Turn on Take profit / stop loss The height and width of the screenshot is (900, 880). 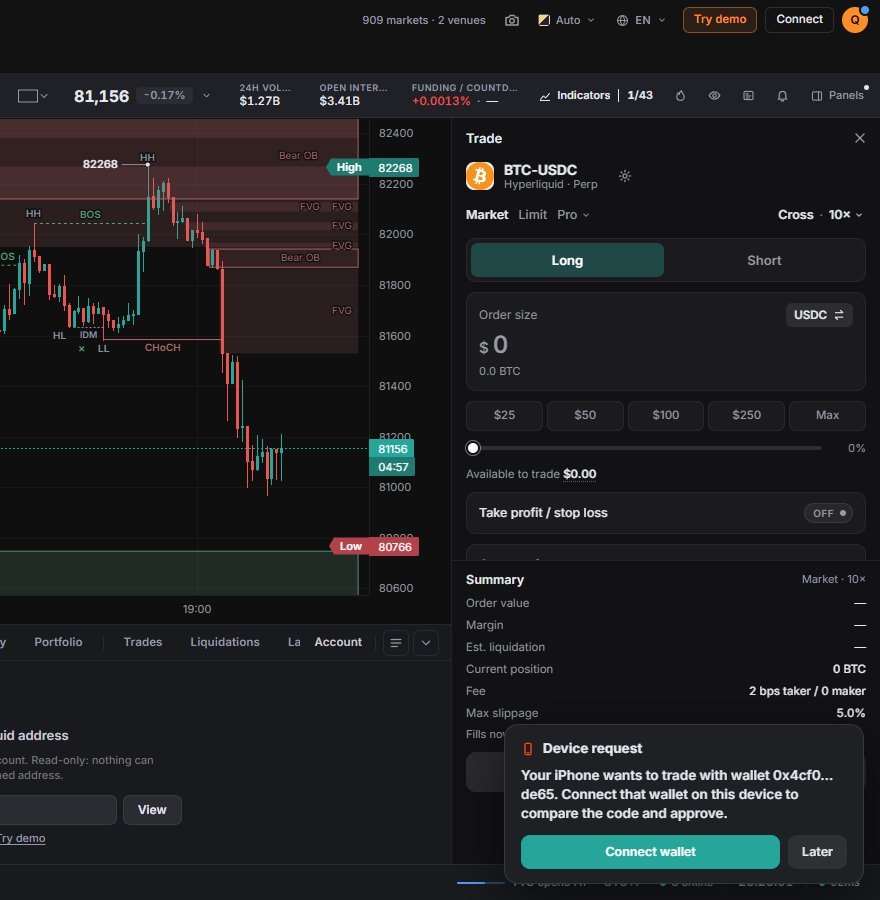pos(828,513)
